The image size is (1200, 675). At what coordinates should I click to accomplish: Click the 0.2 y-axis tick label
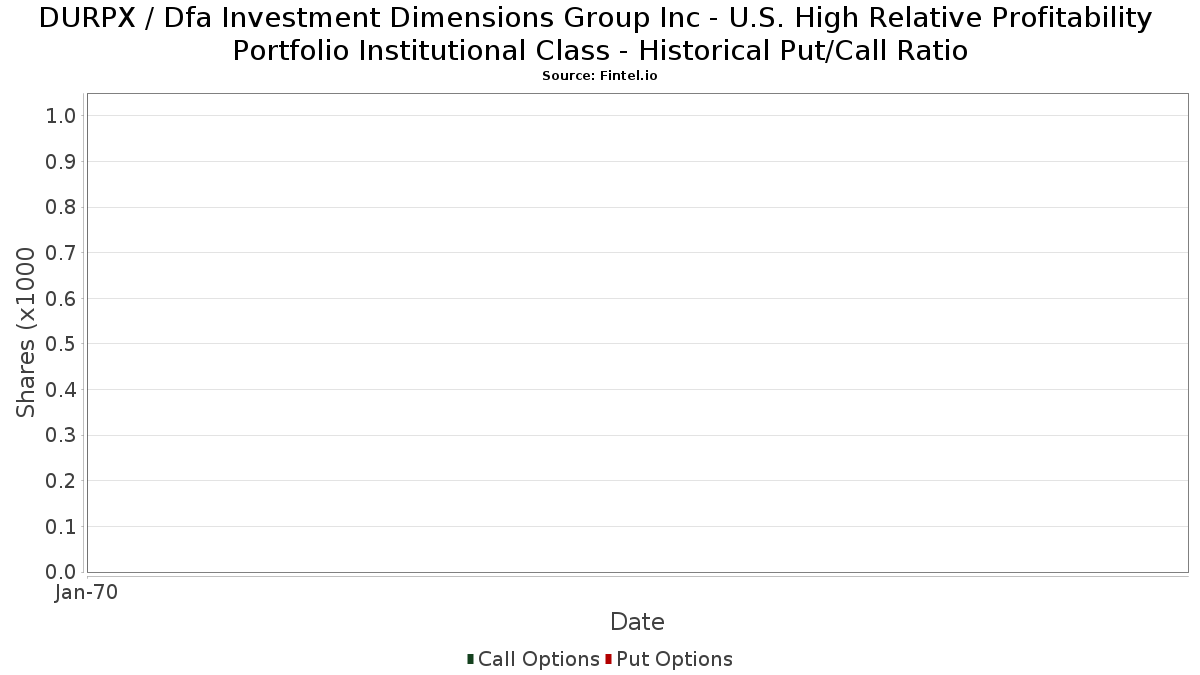tap(61, 481)
